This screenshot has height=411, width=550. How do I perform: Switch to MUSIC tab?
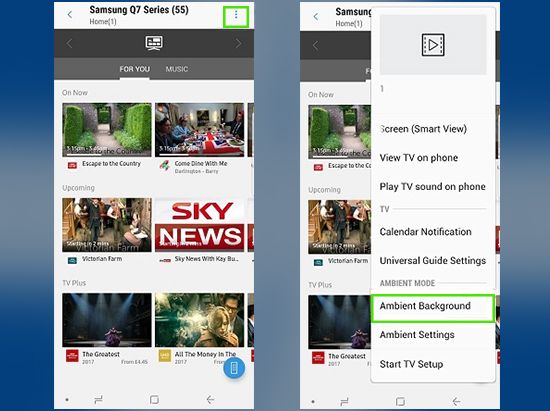(177, 69)
